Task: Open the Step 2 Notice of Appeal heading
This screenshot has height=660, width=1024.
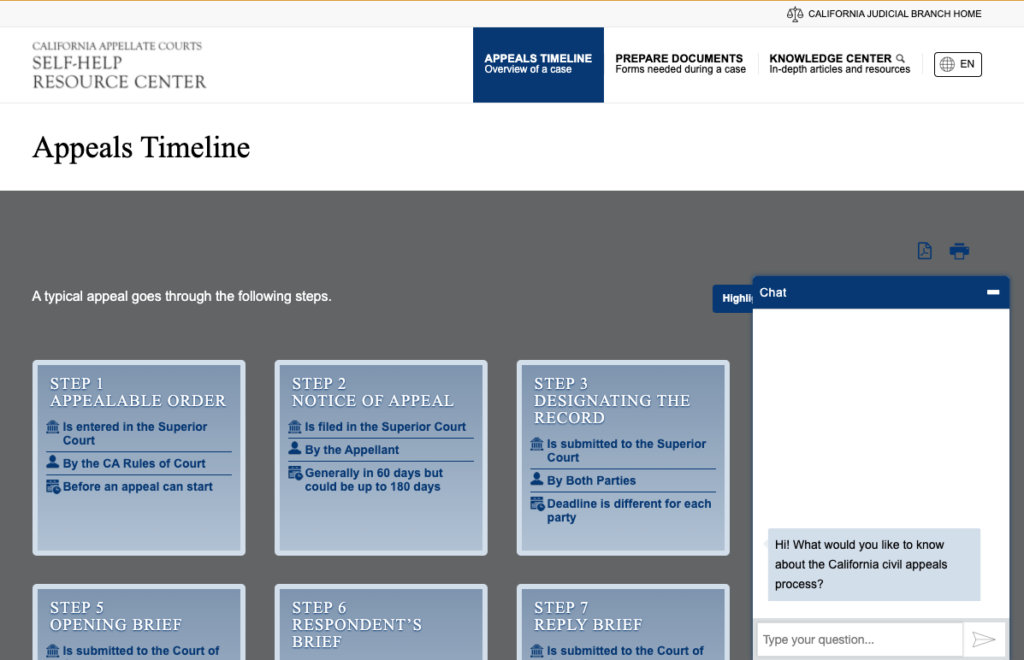Action: [x=372, y=392]
